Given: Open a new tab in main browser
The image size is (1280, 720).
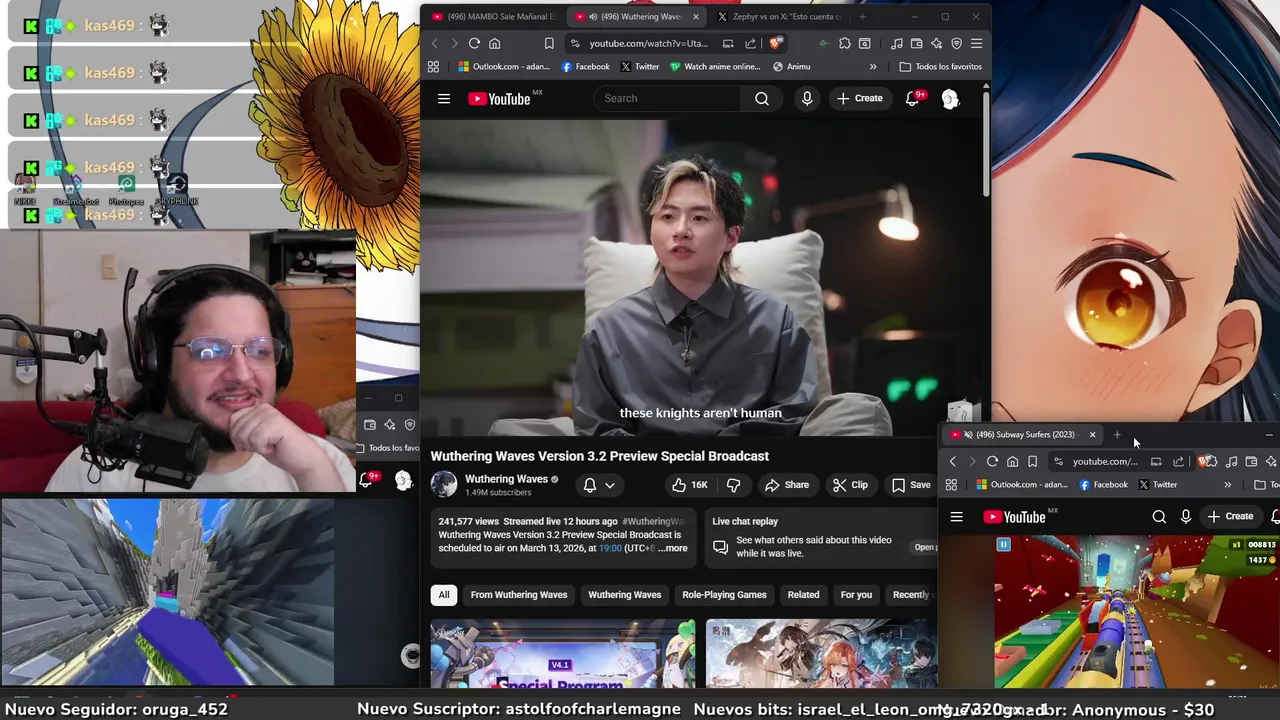Looking at the screenshot, I should pyautogui.click(x=862, y=17).
